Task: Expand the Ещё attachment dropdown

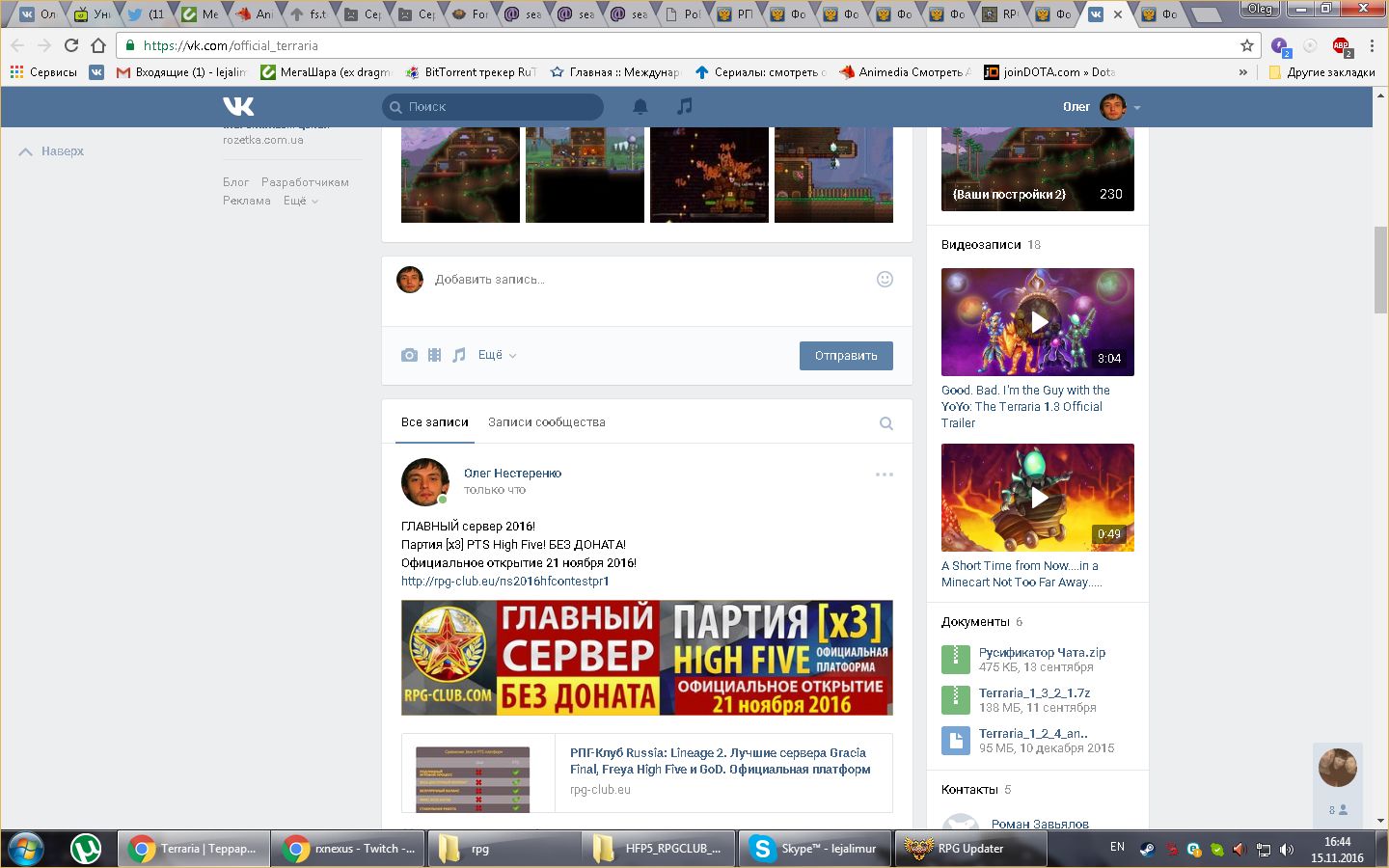Action: pyautogui.click(x=497, y=355)
